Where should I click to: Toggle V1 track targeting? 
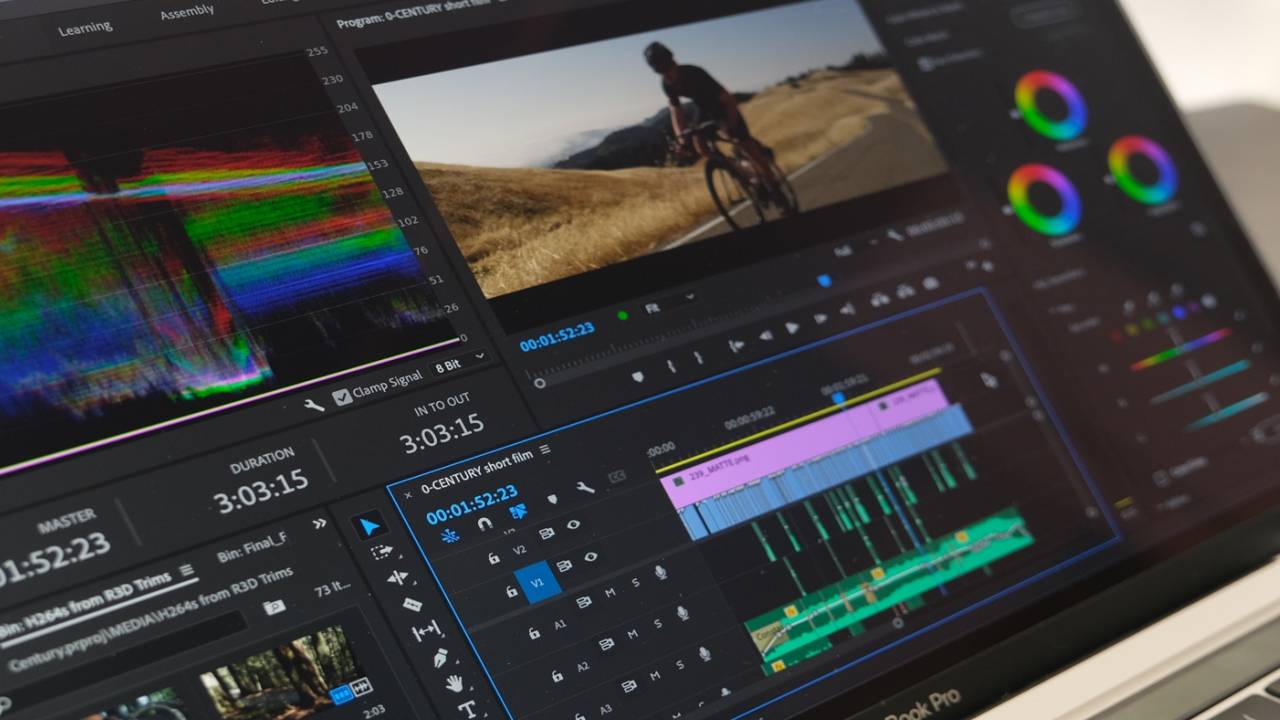coord(537,582)
